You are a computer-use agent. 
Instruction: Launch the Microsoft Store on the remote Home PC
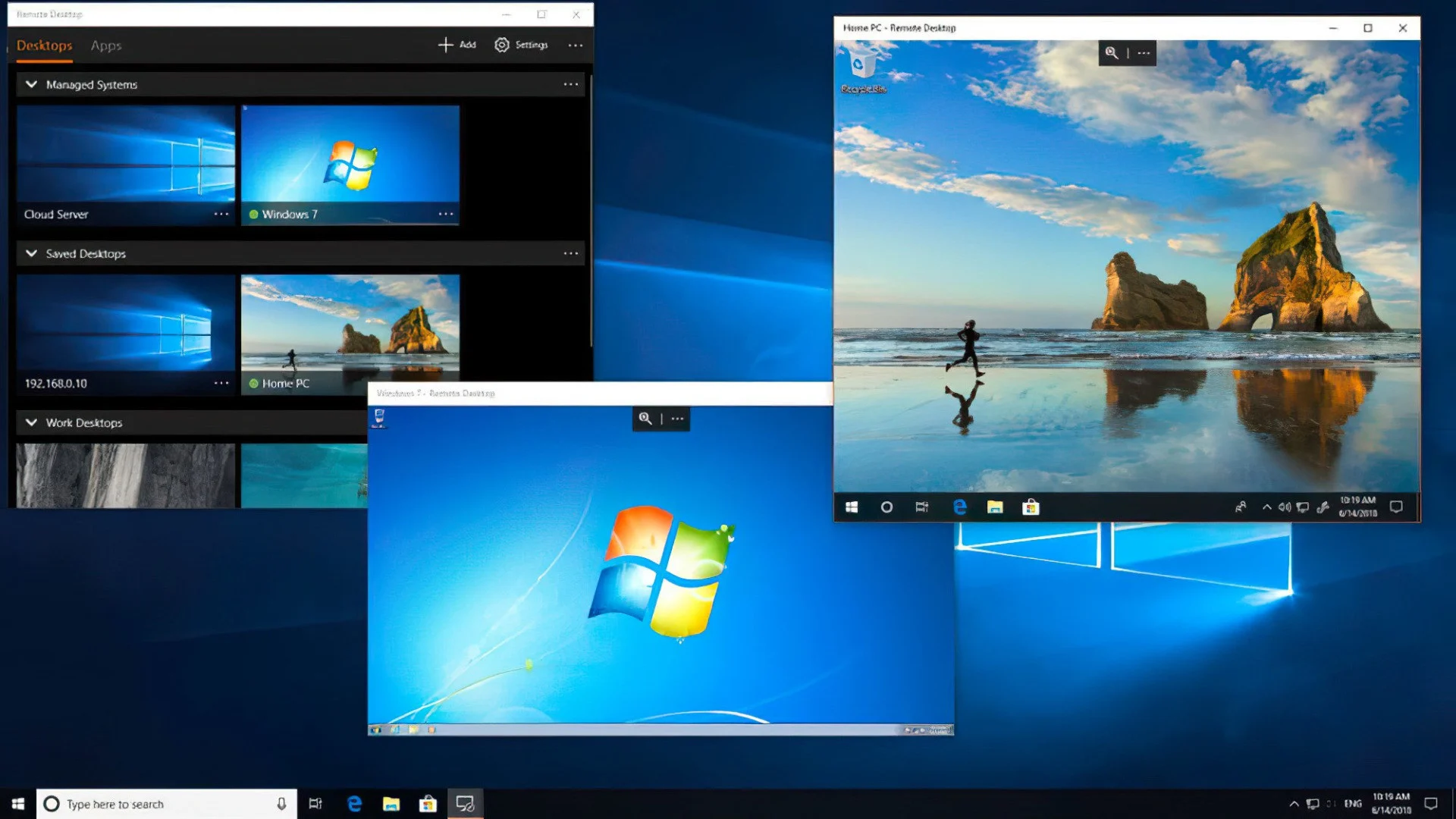click(x=1032, y=507)
